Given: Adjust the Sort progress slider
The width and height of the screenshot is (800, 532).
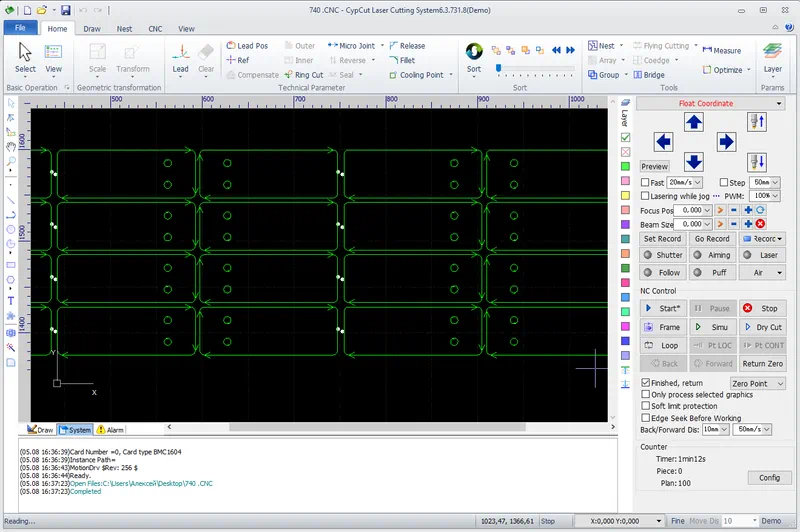Looking at the screenshot, I should point(497,69).
